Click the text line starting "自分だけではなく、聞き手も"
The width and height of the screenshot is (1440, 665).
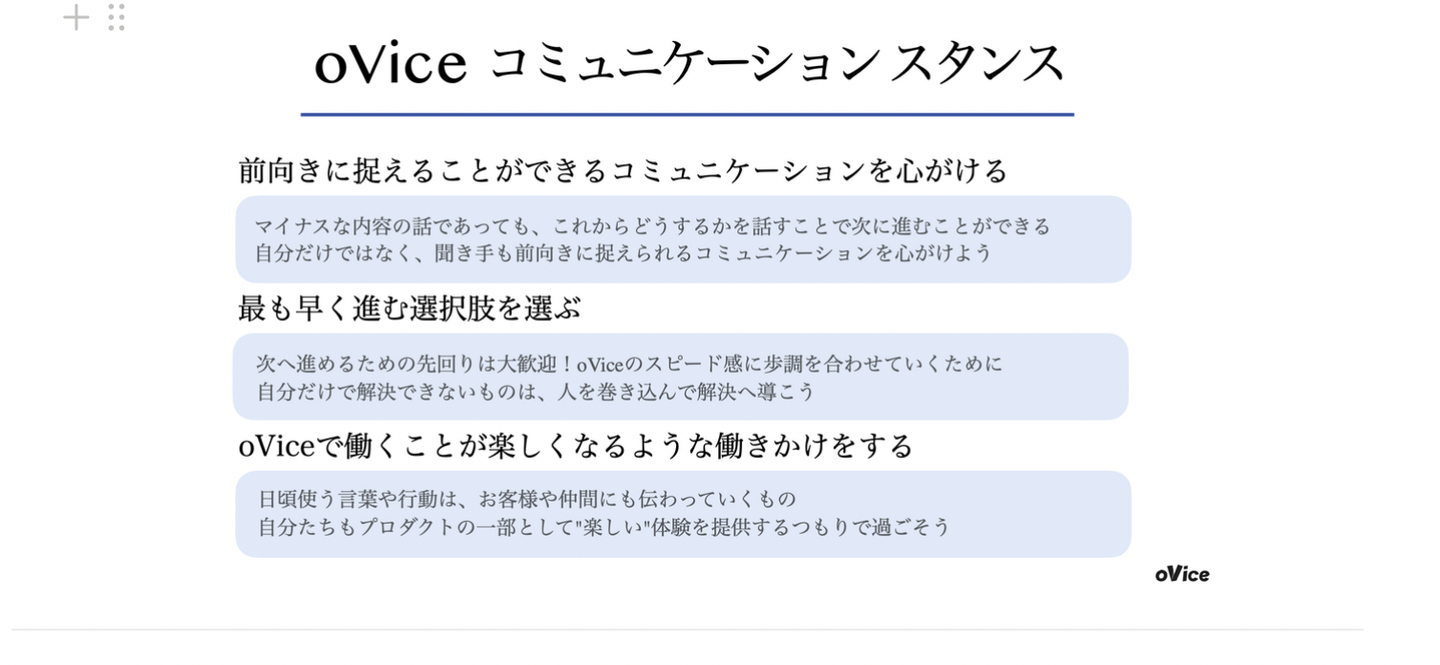click(x=623, y=253)
